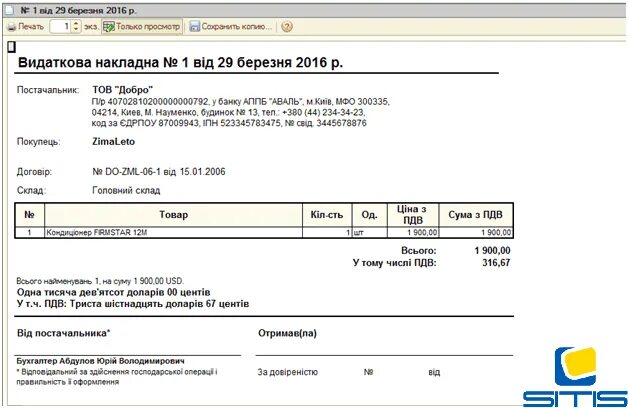The image size is (628, 408).
Task: Click the Від постачальника* signature label
Action: click(63, 333)
